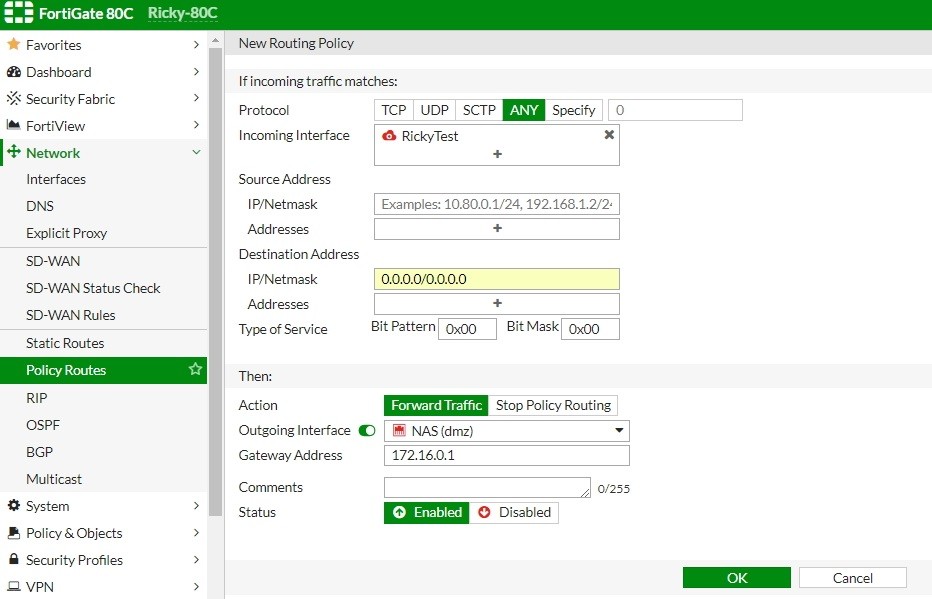Select SCTP protocol

pos(479,110)
